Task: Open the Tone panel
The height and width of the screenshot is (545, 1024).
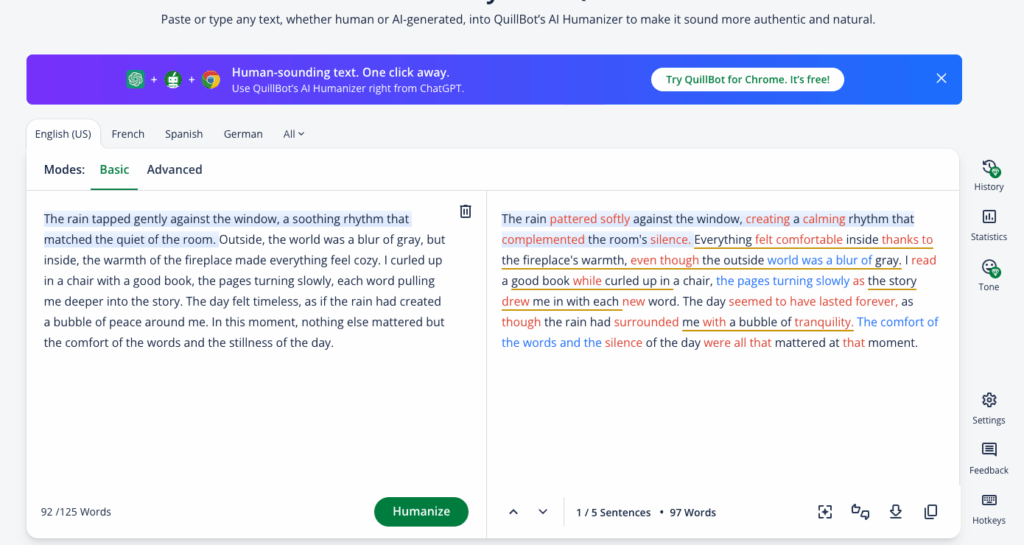Action: tap(989, 275)
